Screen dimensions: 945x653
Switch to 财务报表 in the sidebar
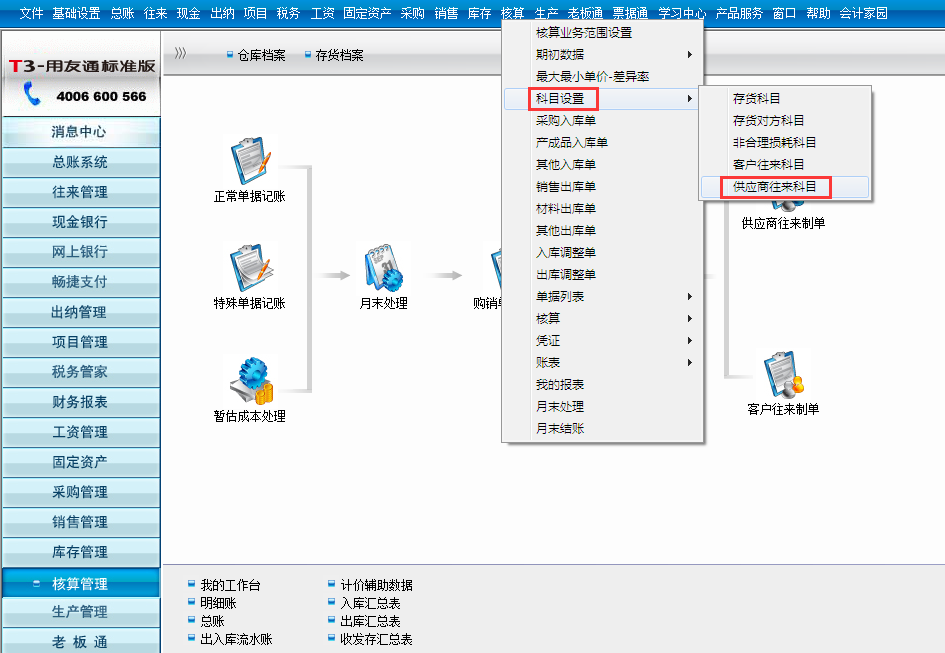tap(80, 402)
